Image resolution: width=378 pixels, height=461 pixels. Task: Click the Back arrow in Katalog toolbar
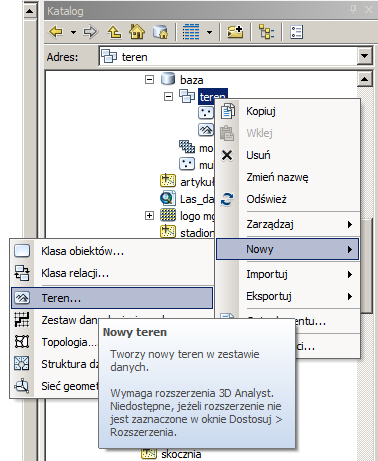coord(56,32)
